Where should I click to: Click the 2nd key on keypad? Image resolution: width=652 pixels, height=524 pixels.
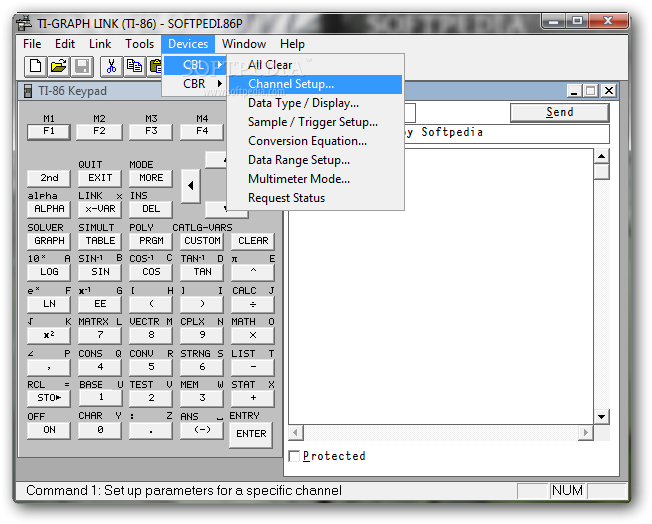pyautogui.click(x=49, y=178)
